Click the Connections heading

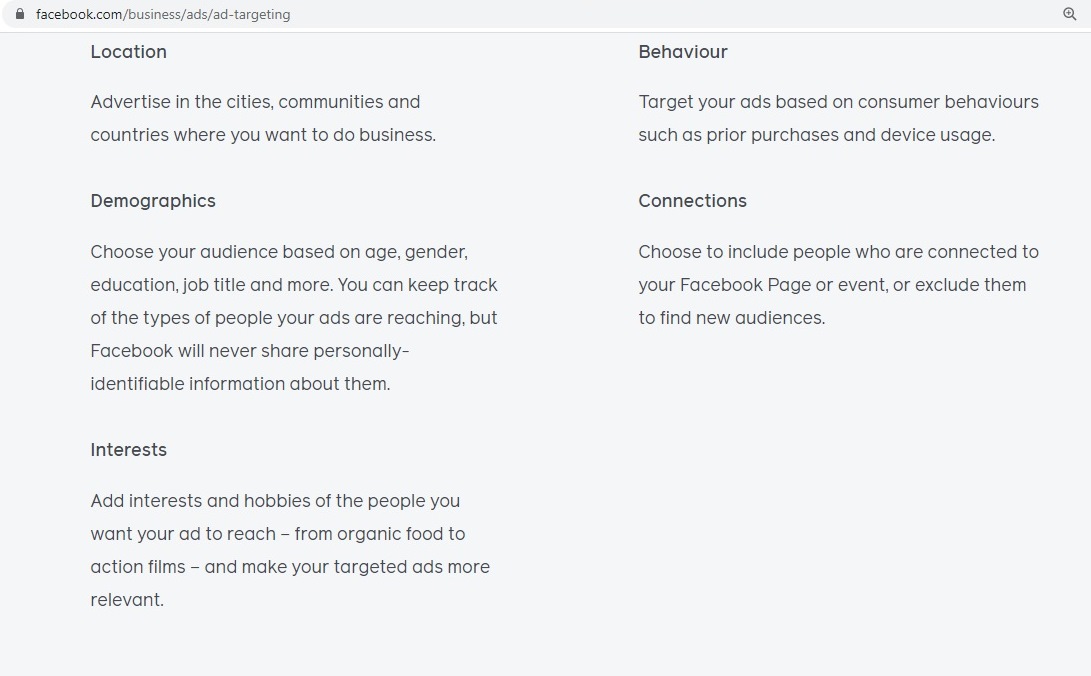coord(692,201)
